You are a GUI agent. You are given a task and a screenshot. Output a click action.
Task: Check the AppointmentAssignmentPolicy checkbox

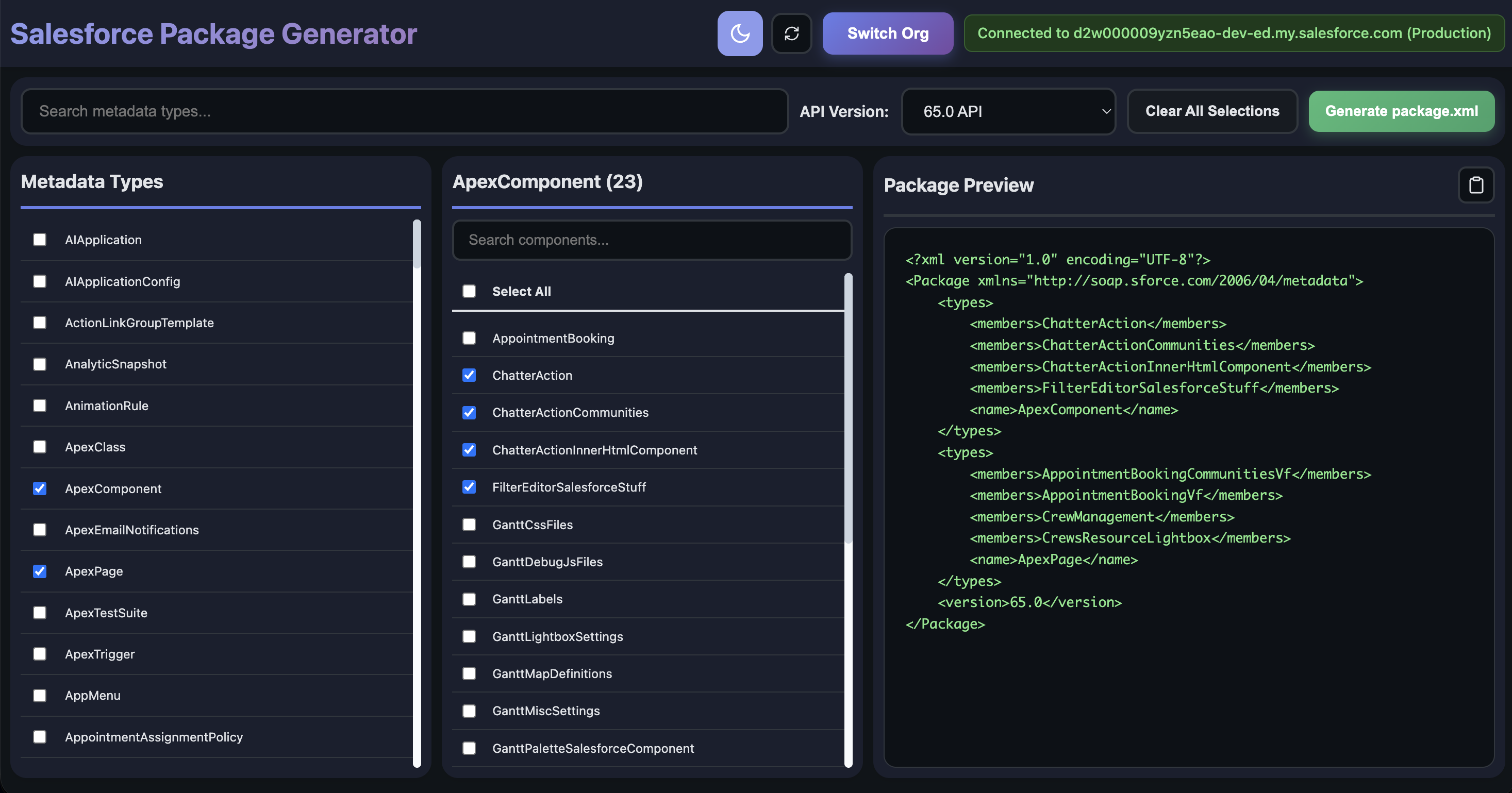40,737
